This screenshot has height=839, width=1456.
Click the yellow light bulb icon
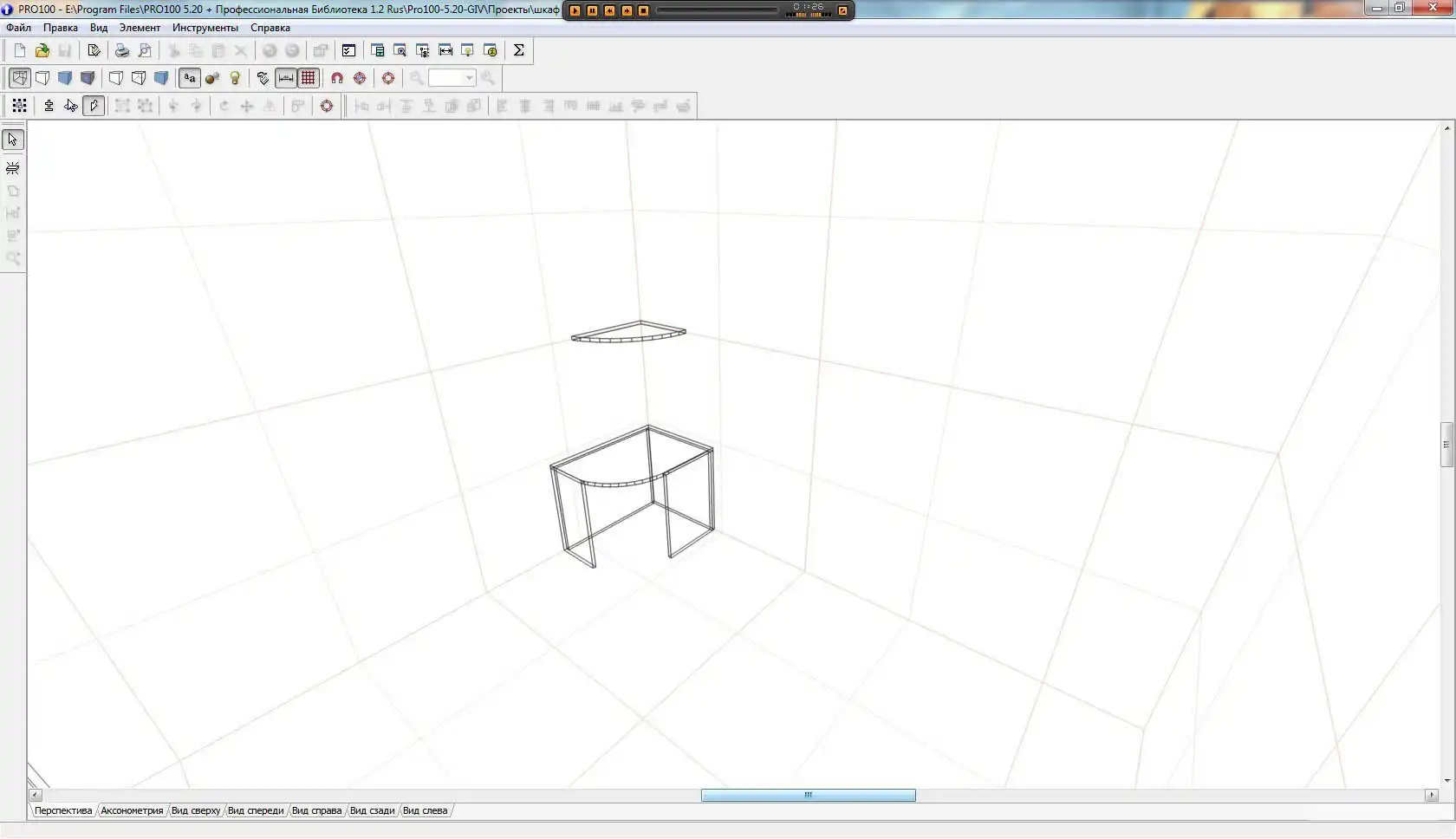pyautogui.click(x=235, y=78)
